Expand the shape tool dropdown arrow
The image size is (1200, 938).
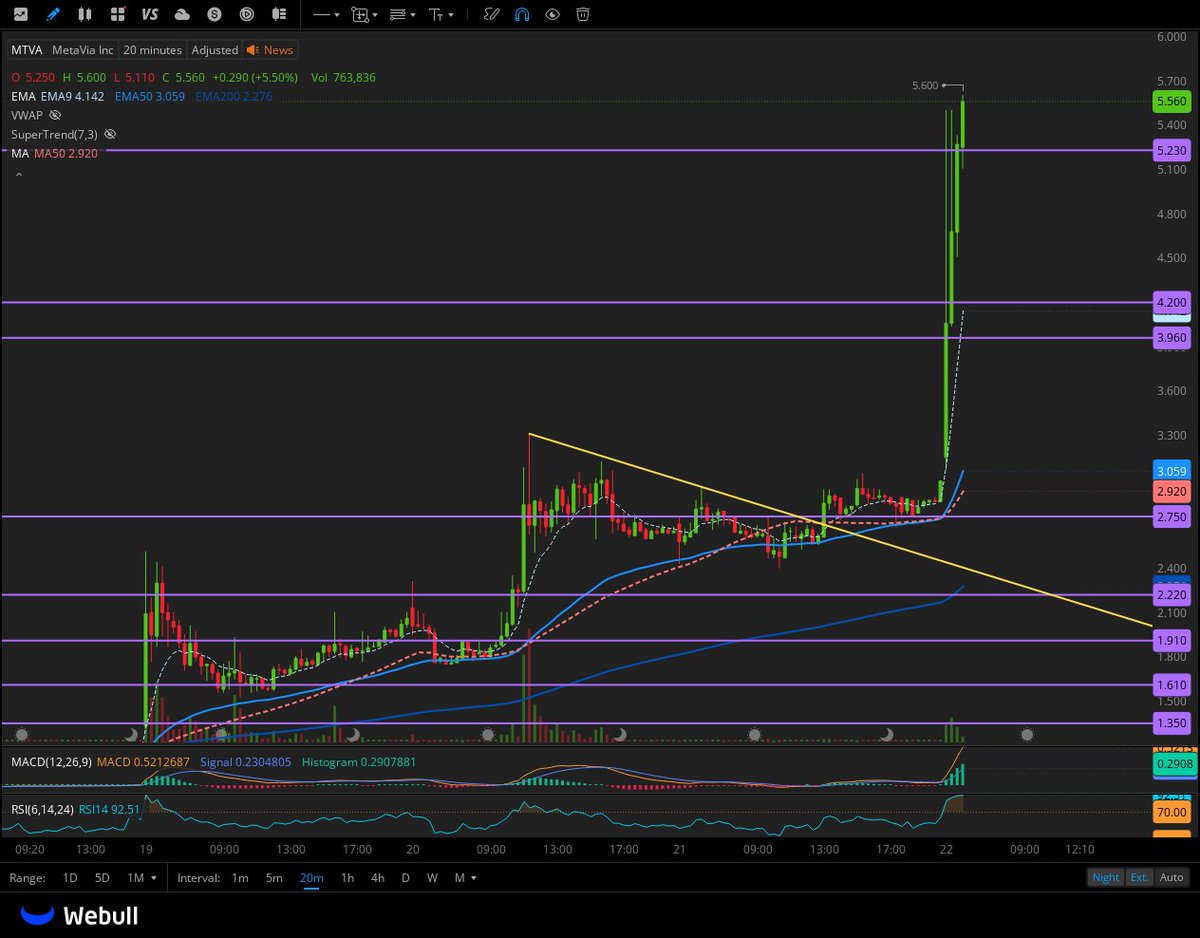[x=375, y=15]
